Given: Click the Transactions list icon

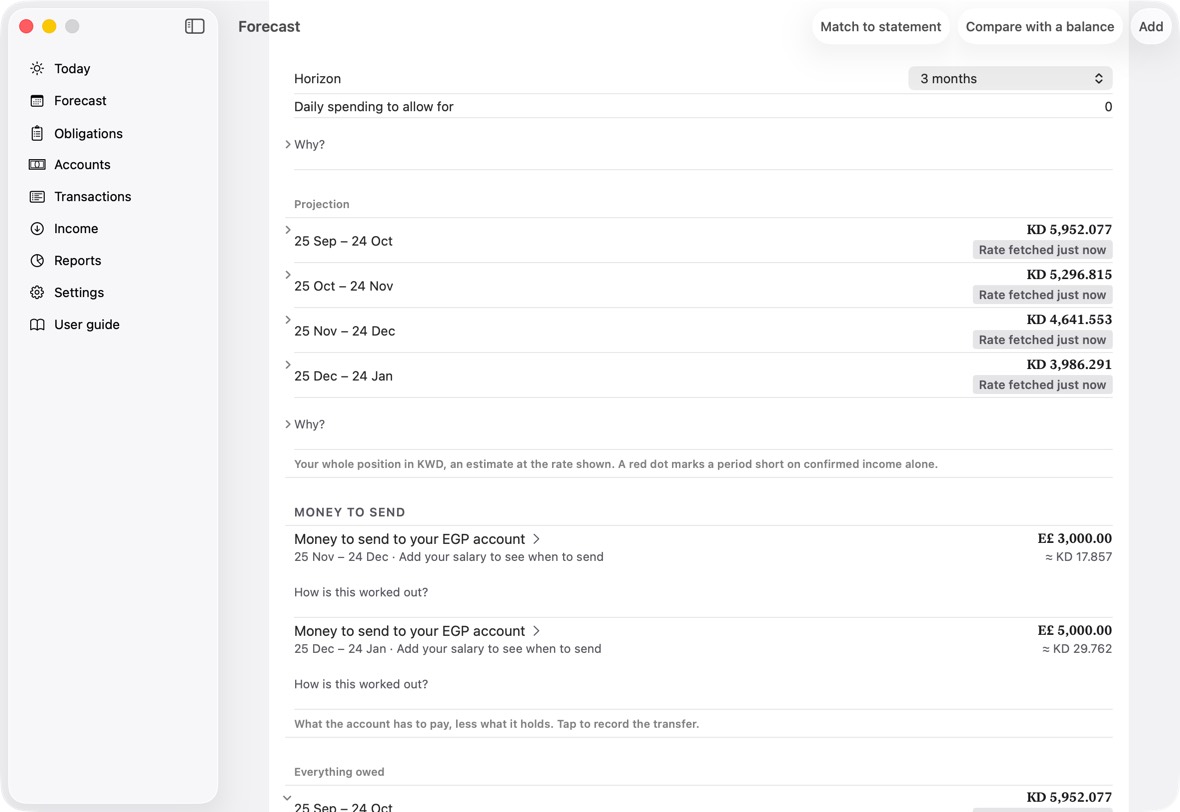Looking at the screenshot, I should pos(37,196).
